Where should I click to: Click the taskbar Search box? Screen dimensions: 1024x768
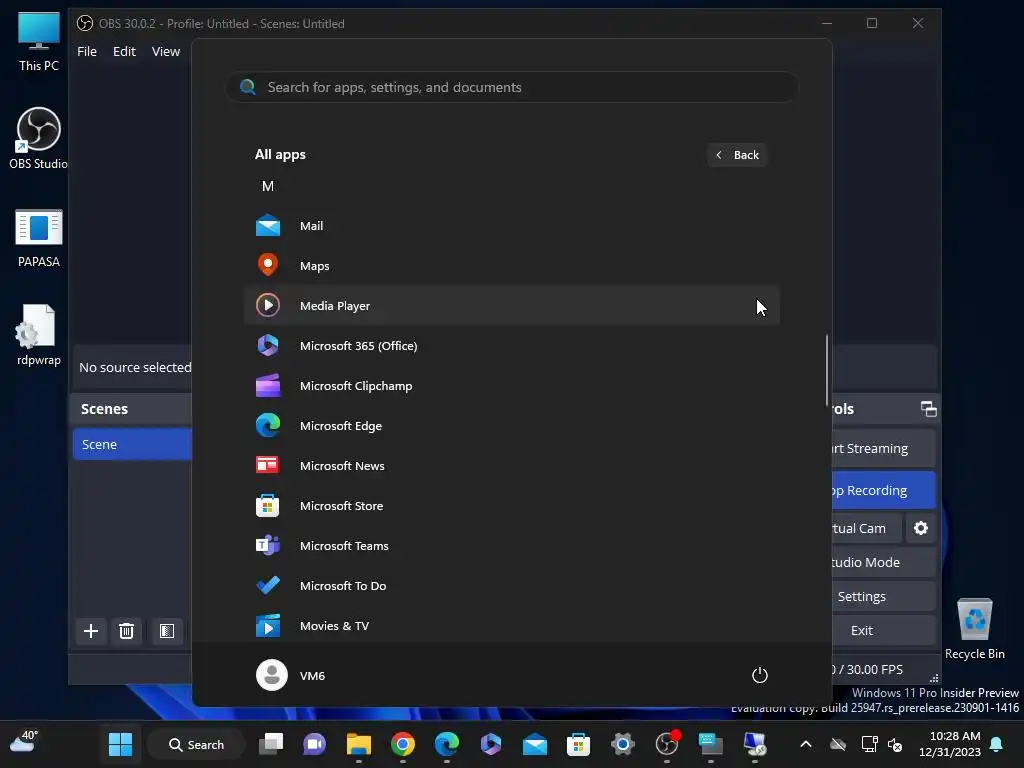tap(197, 744)
